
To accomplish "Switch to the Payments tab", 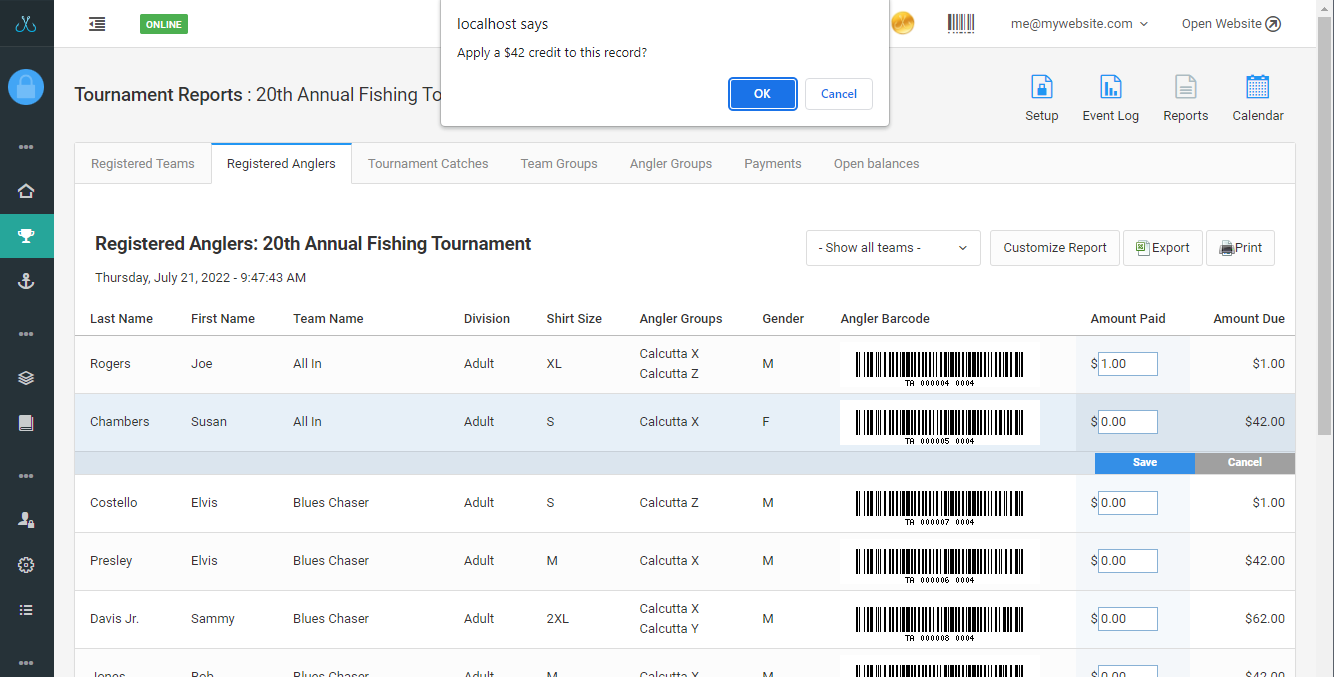I will pos(773,164).
